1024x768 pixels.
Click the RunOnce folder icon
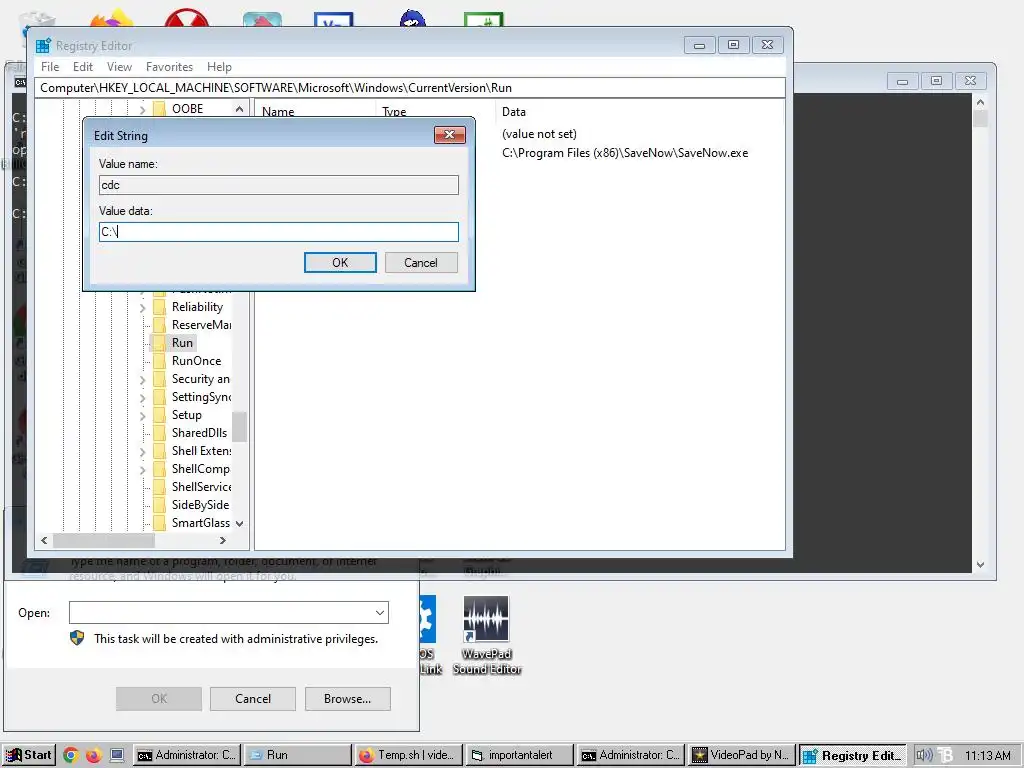159,361
